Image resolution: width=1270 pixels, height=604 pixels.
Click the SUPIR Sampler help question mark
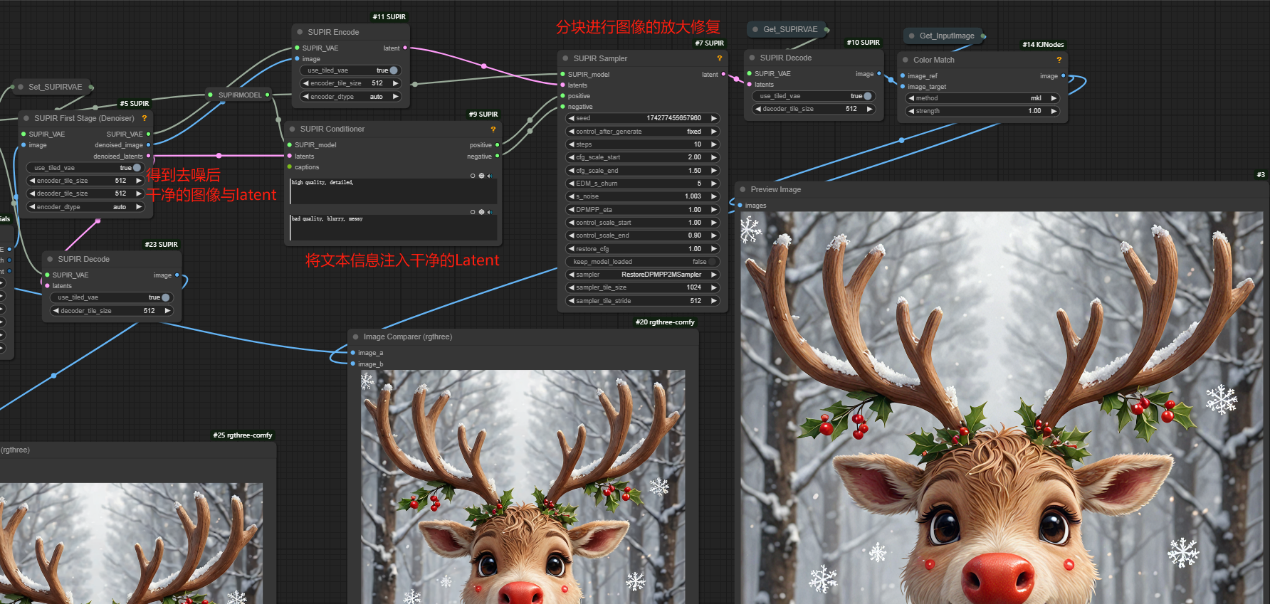719,58
